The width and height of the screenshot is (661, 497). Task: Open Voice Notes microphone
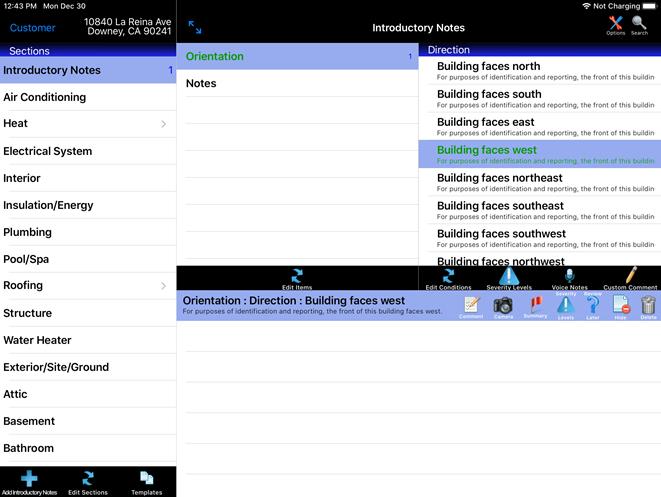tap(569, 278)
